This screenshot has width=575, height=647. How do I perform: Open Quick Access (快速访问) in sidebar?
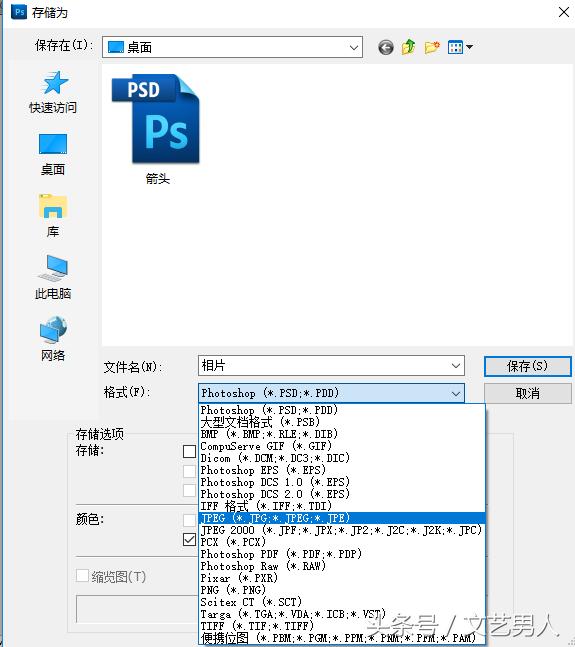pyautogui.click(x=53, y=92)
